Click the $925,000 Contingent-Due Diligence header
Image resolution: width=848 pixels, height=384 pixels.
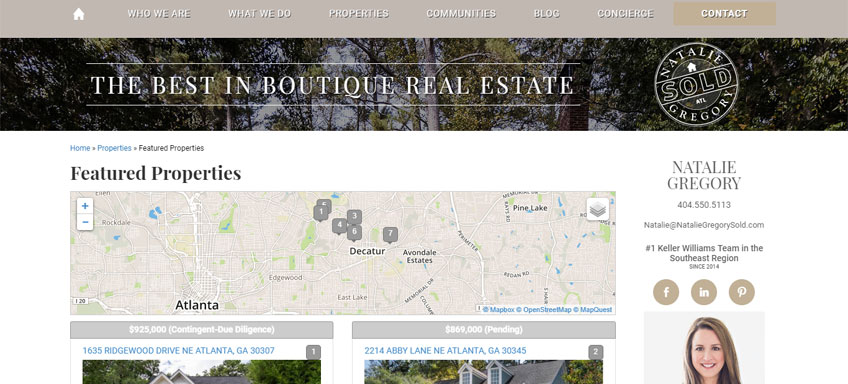[x=202, y=329]
